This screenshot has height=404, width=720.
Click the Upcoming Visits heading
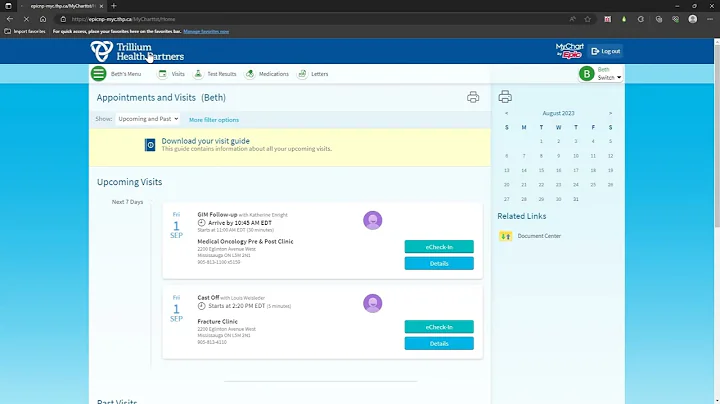(x=129, y=182)
